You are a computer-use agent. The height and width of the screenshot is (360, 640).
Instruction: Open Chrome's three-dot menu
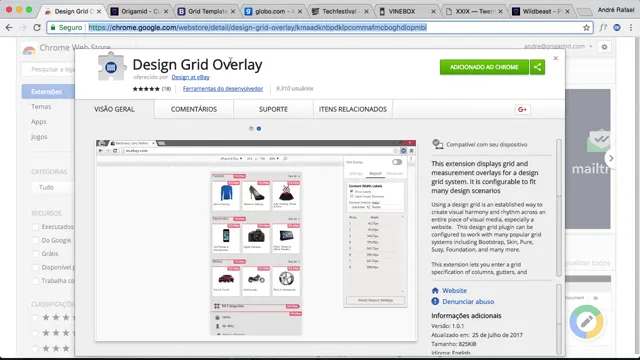pos(631,27)
